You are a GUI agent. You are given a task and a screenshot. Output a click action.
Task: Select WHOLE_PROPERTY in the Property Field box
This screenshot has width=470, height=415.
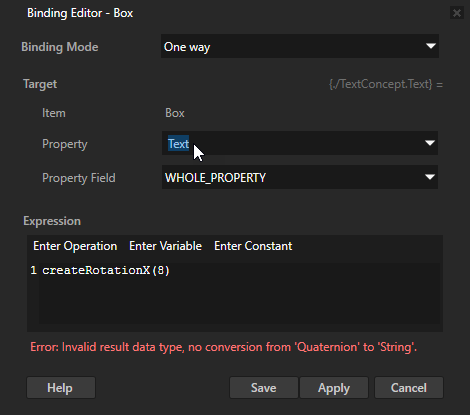[300, 177]
